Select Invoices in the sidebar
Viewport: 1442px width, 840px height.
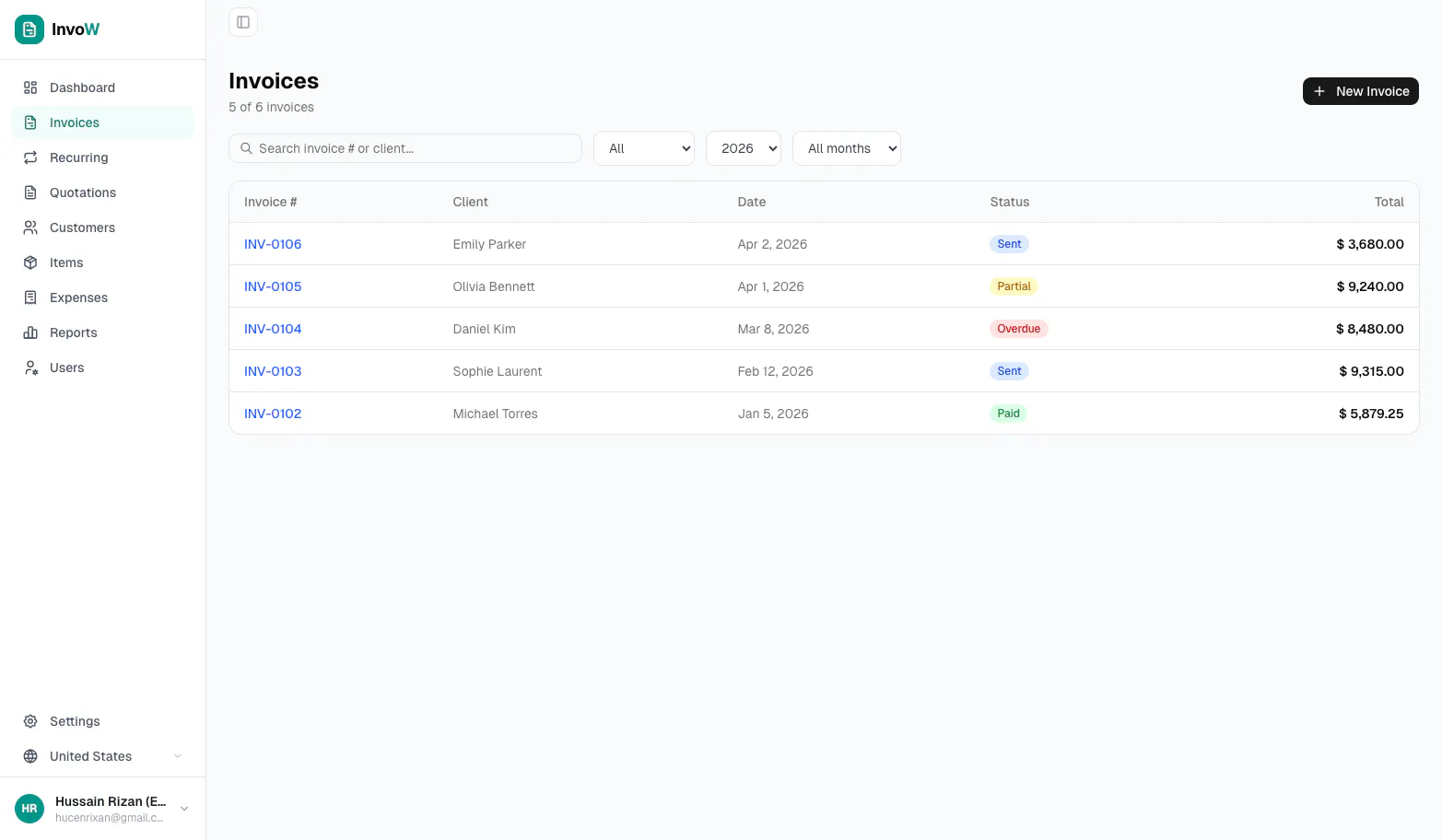point(102,122)
